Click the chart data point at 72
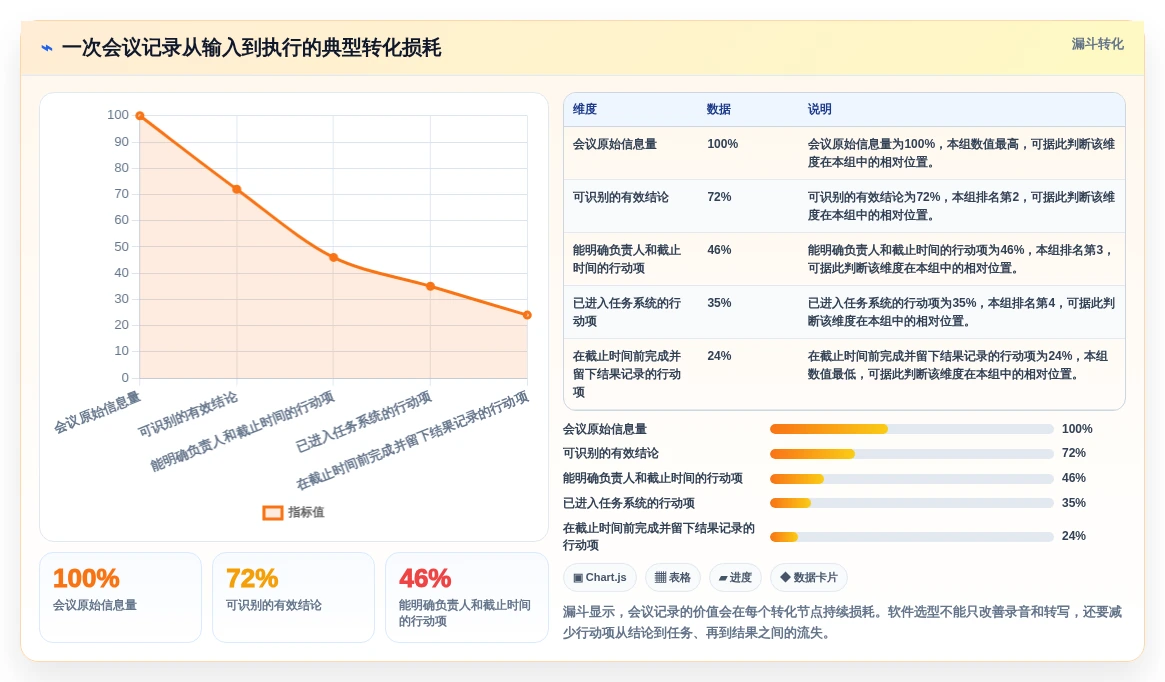Screen dimensions: 1165x682 (237, 189)
